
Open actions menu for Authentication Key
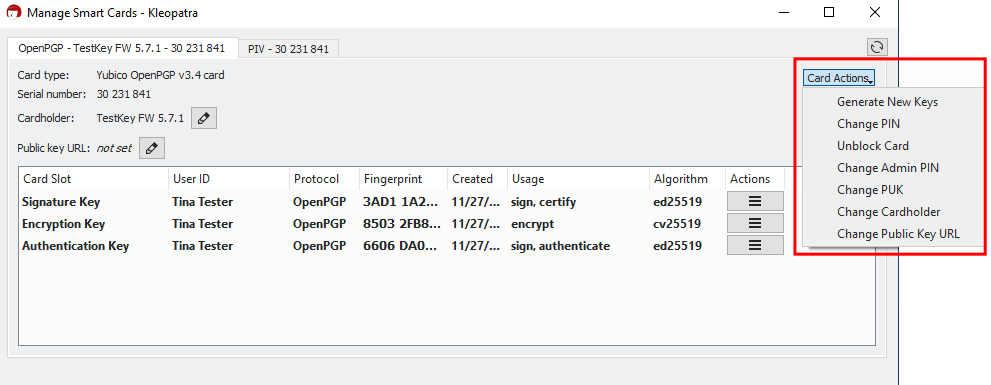click(755, 245)
